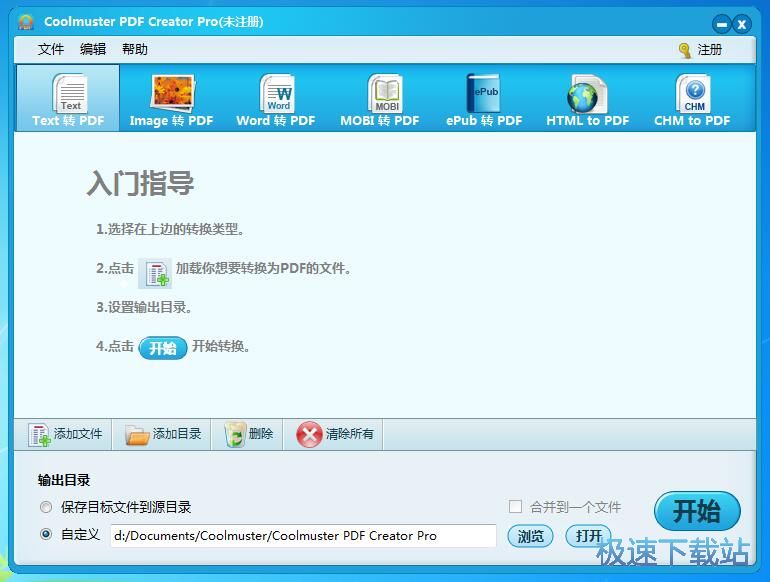Screen dimensions: 770x582
Task: Open the 文件 menu
Action: (x=51, y=49)
